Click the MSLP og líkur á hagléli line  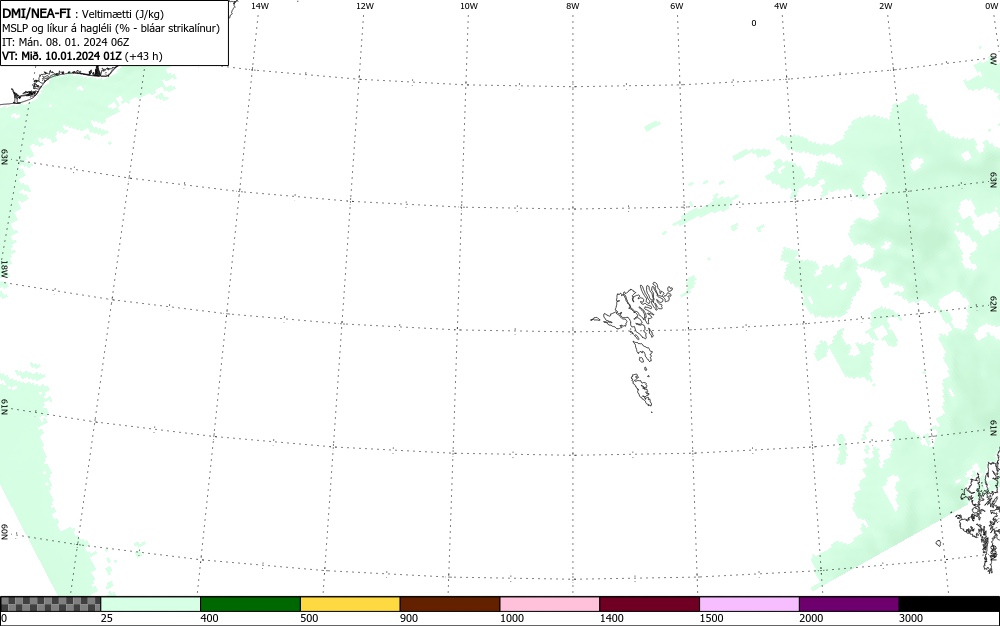[111, 28]
